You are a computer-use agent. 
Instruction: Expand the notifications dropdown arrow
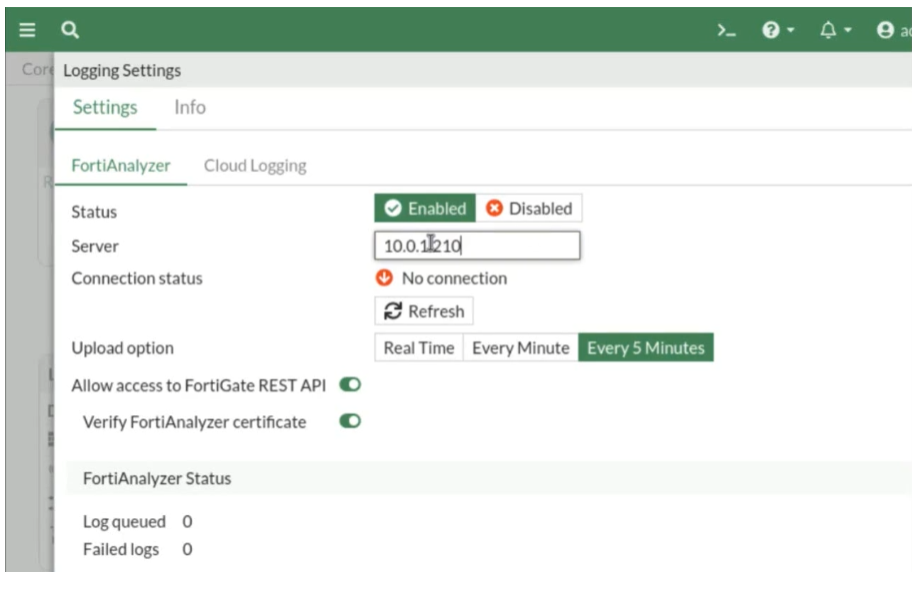pyautogui.click(x=847, y=29)
